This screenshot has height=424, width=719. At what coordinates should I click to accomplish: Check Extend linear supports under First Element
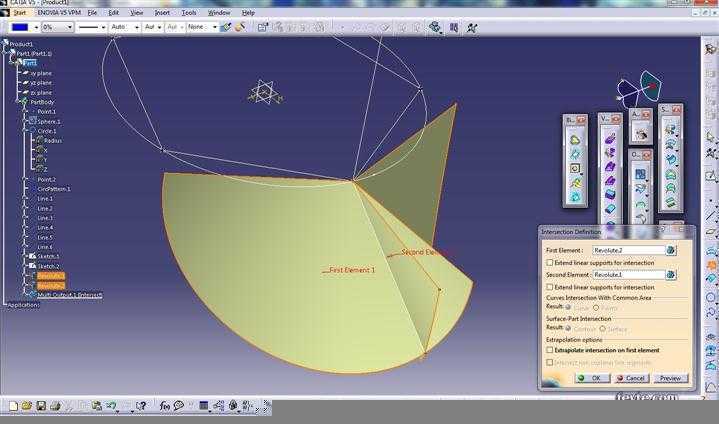549,263
